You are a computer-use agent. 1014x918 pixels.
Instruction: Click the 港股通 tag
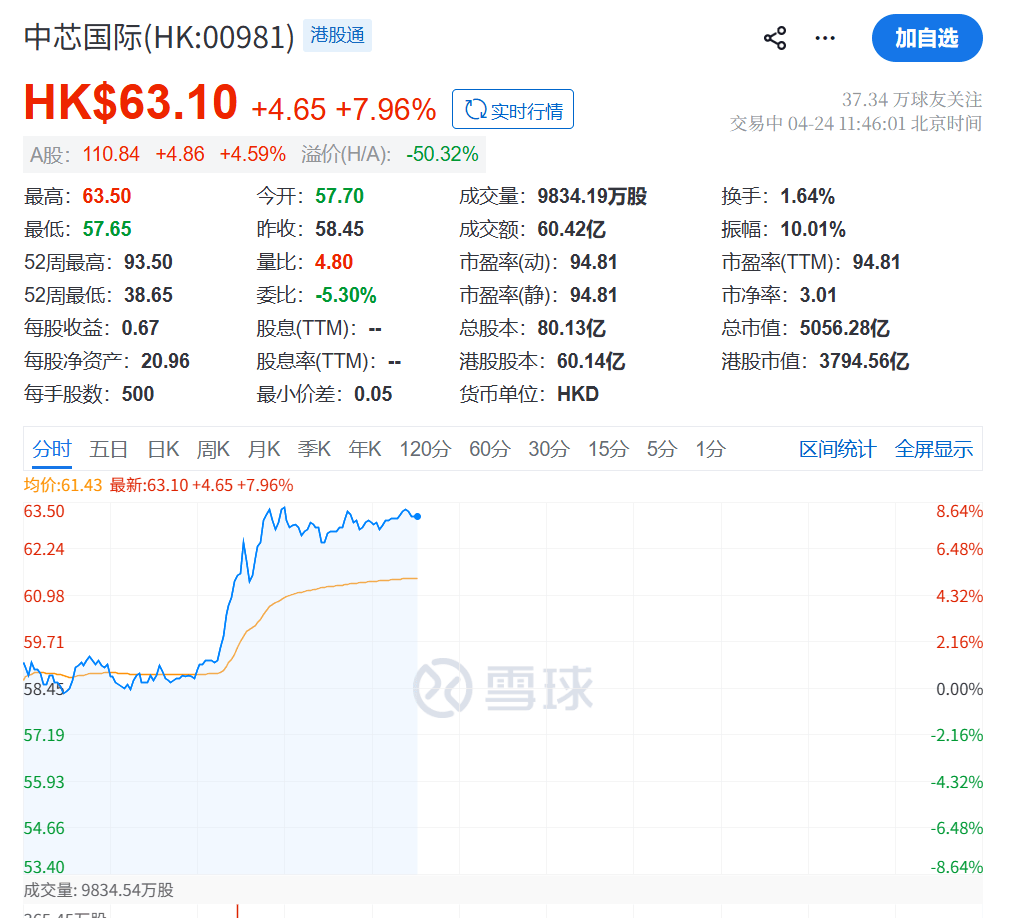337,36
